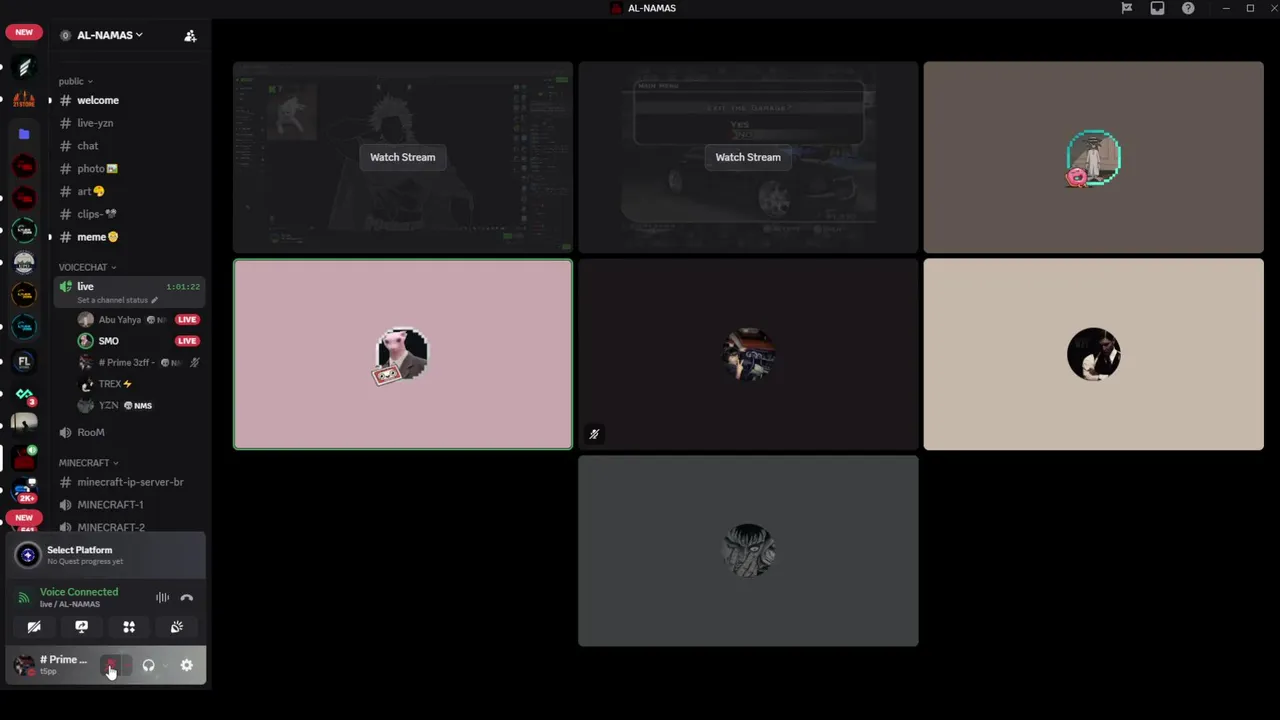Open output device arrow beside headphones
The width and height of the screenshot is (1280, 720).
coord(165,666)
